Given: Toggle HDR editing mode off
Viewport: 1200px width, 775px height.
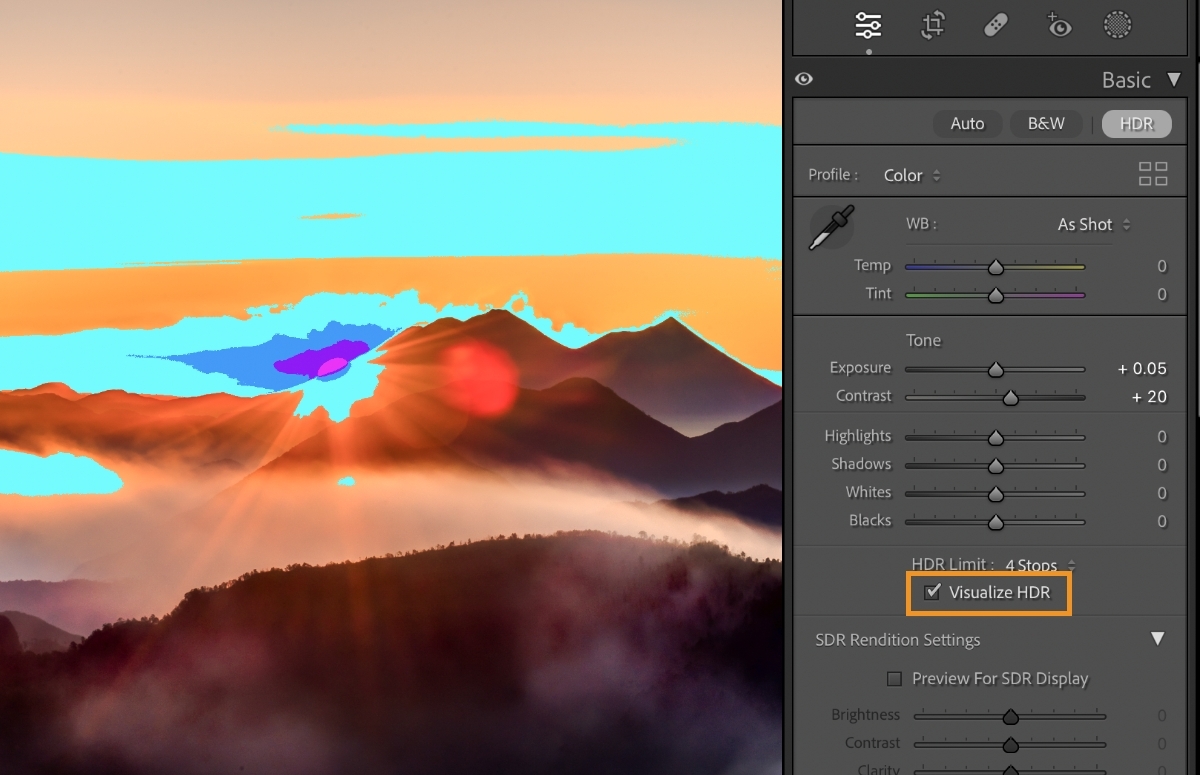Looking at the screenshot, I should tap(1136, 123).
